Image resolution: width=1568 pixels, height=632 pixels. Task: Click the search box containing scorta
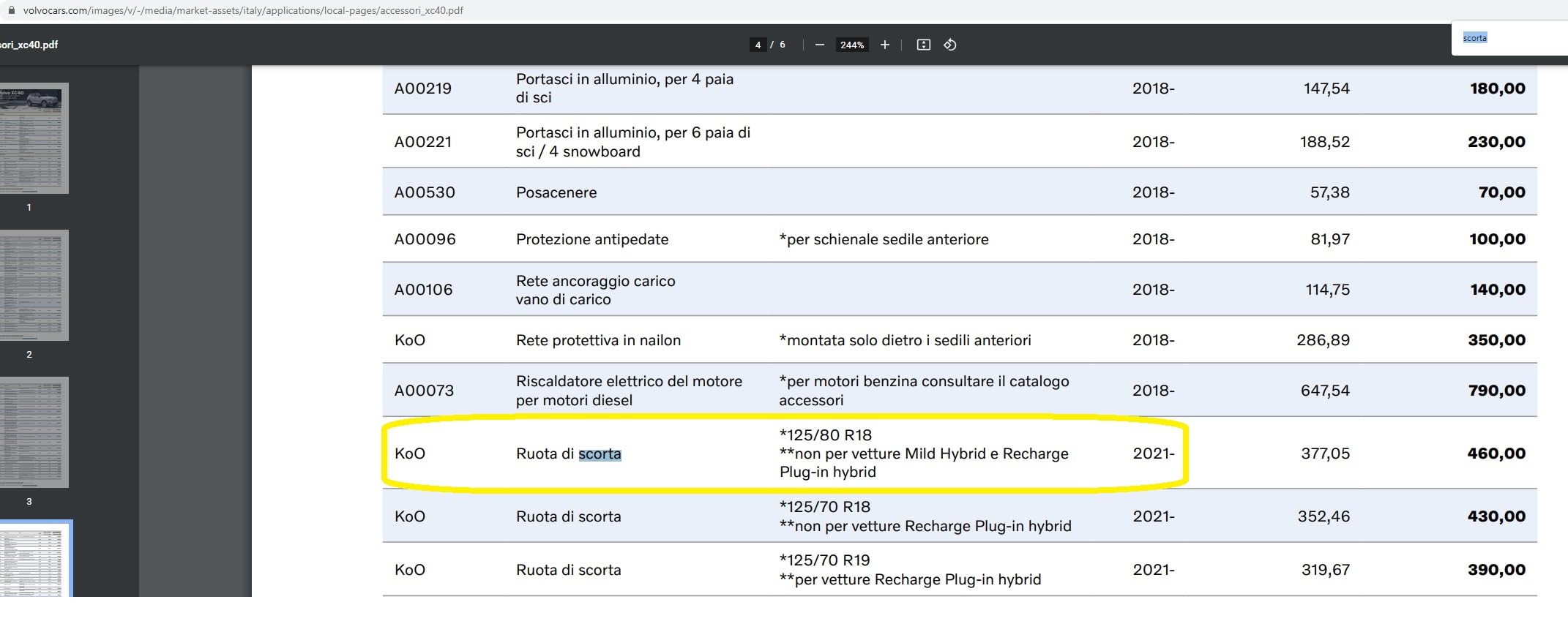tap(1509, 38)
